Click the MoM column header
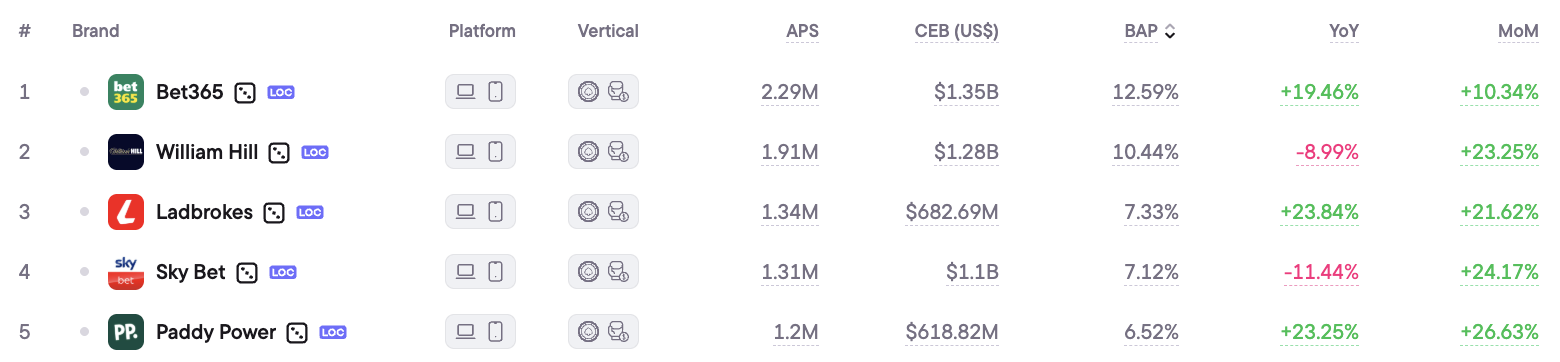The height and width of the screenshot is (362, 1560). (1518, 31)
